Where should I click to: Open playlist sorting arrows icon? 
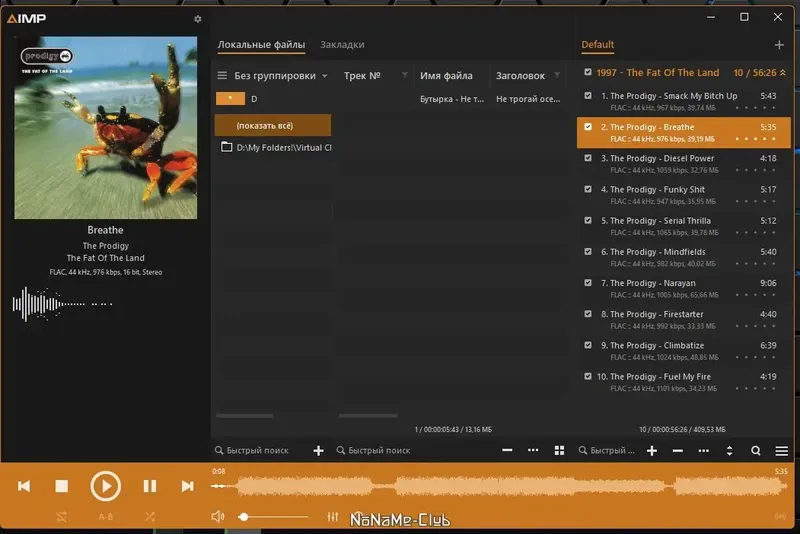pos(730,450)
